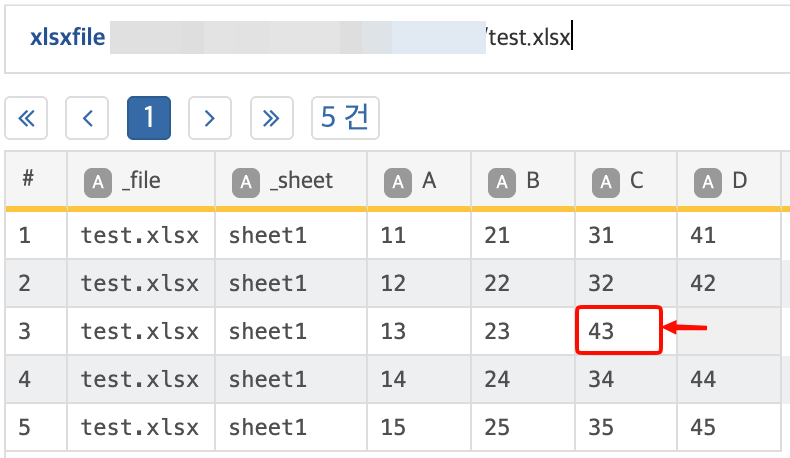Jump to the last results page
The width and height of the screenshot is (790, 458).
click(x=270, y=118)
